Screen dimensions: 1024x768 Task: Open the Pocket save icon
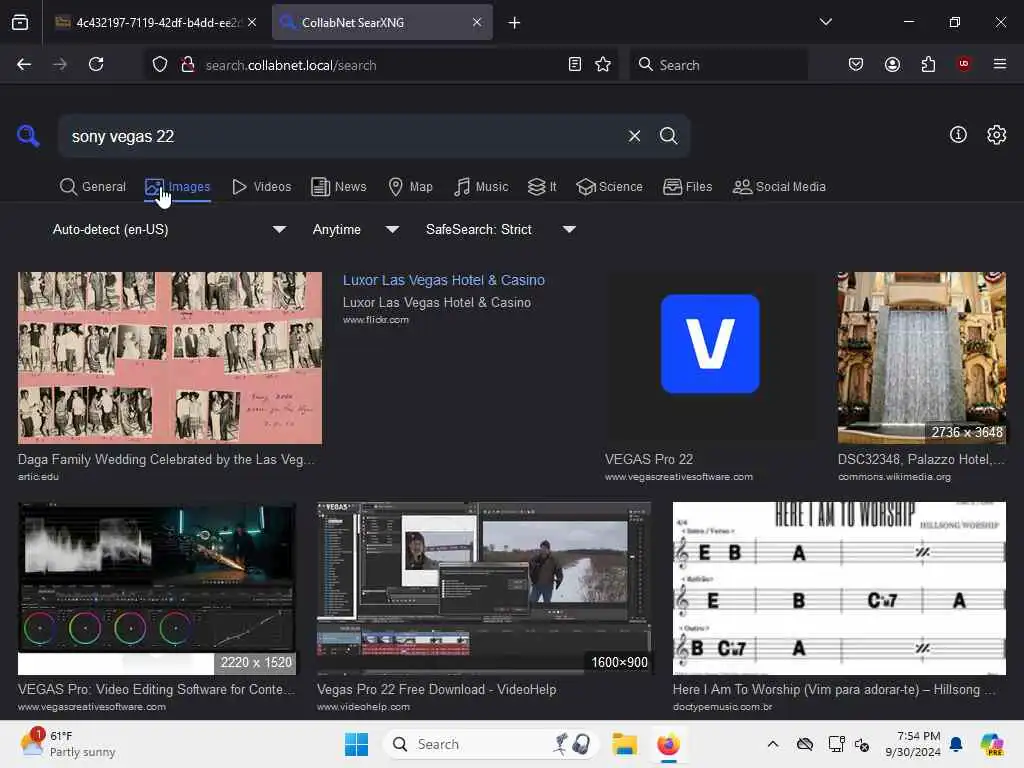click(856, 64)
